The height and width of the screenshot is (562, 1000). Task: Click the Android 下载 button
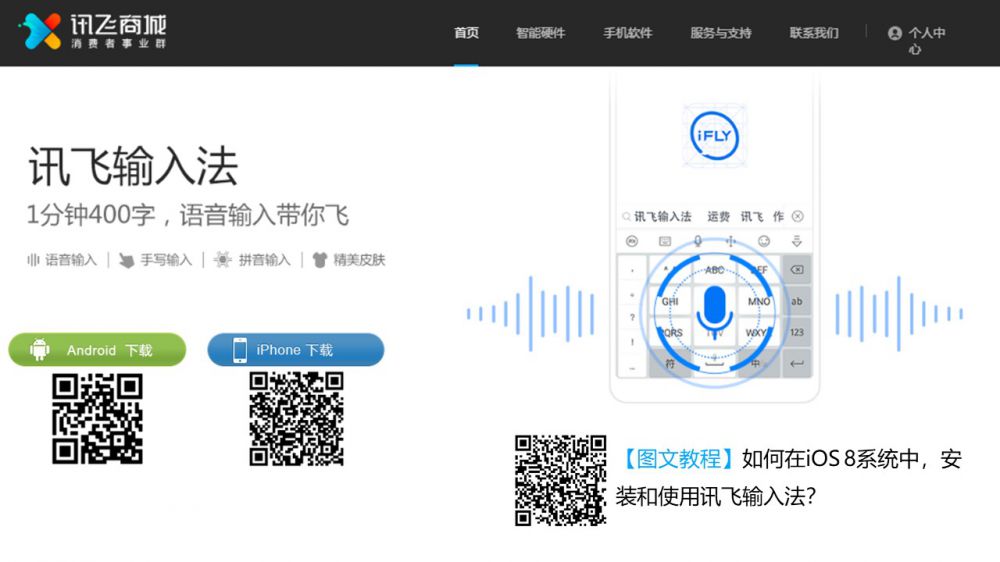click(97, 350)
